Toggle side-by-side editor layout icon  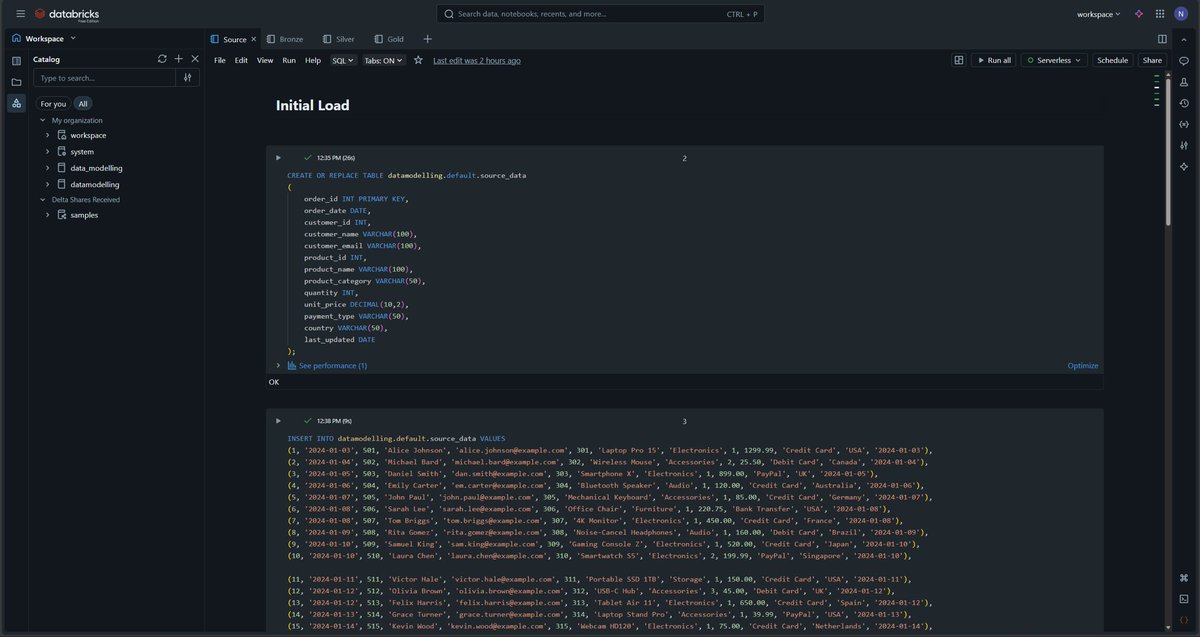[1162, 39]
